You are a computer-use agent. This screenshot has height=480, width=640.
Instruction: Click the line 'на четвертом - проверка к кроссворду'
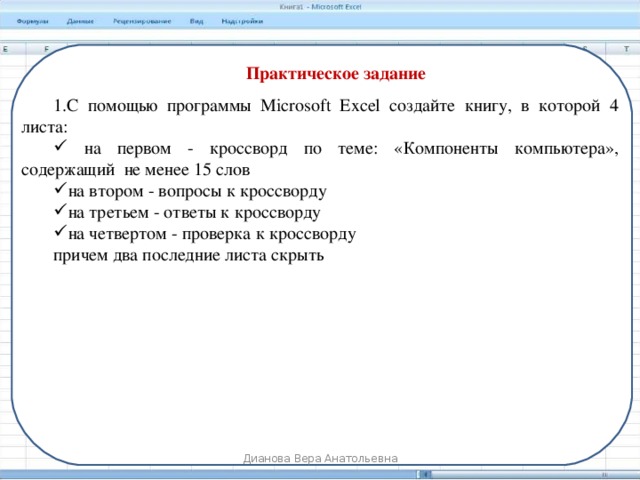tap(212, 234)
